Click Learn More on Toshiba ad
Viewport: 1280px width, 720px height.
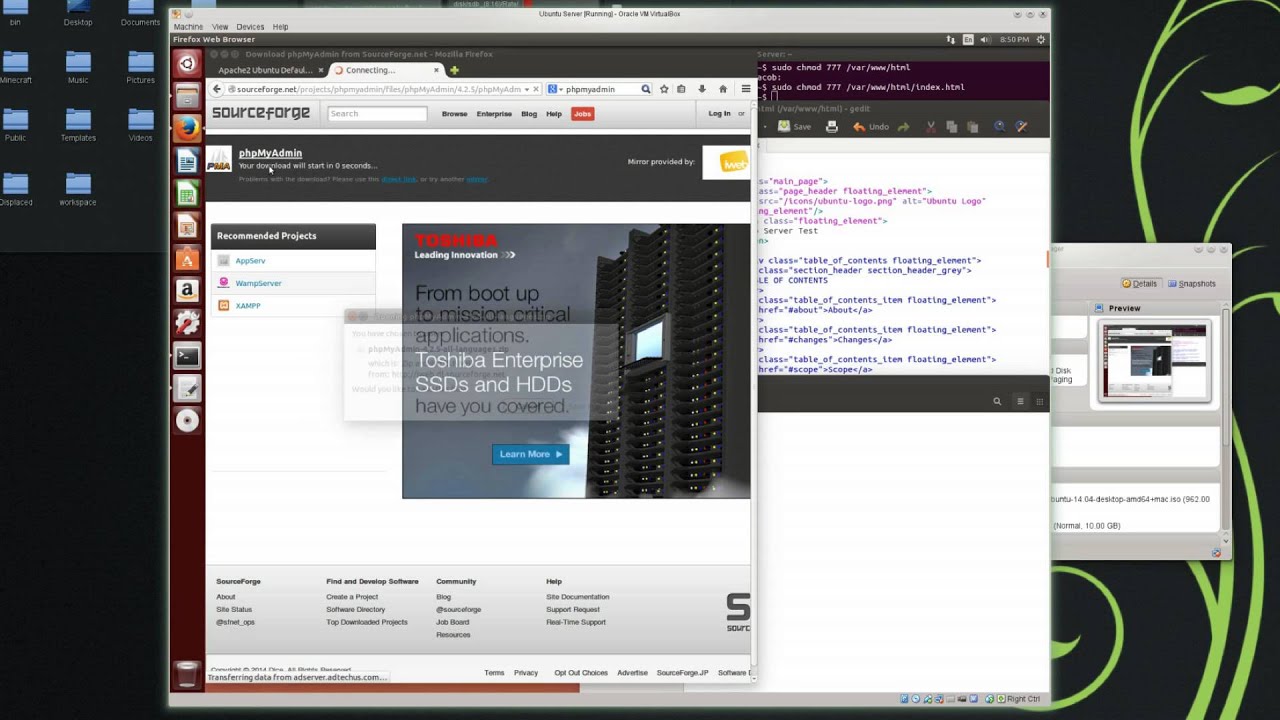tap(530, 454)
